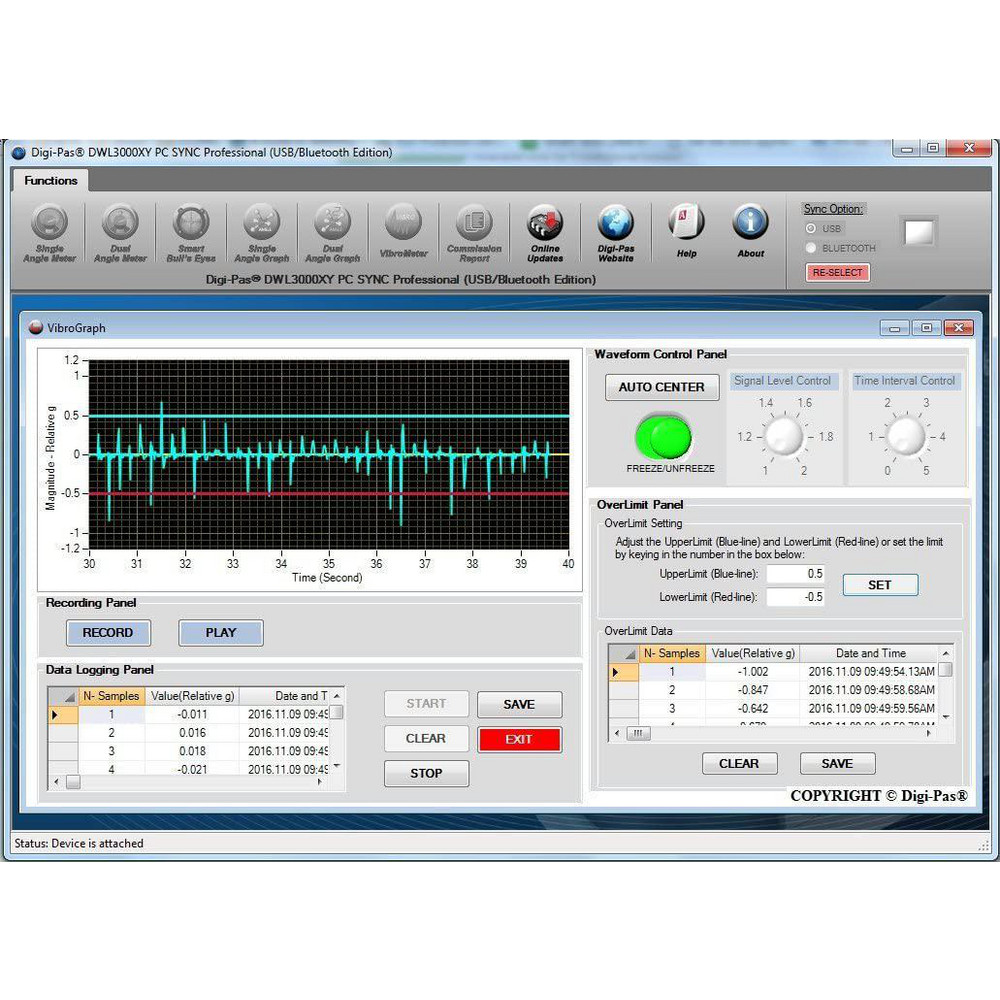Select the BLUETOOTH sync option
This screenshot has width=1000, height=1000.
click(811, 247)
